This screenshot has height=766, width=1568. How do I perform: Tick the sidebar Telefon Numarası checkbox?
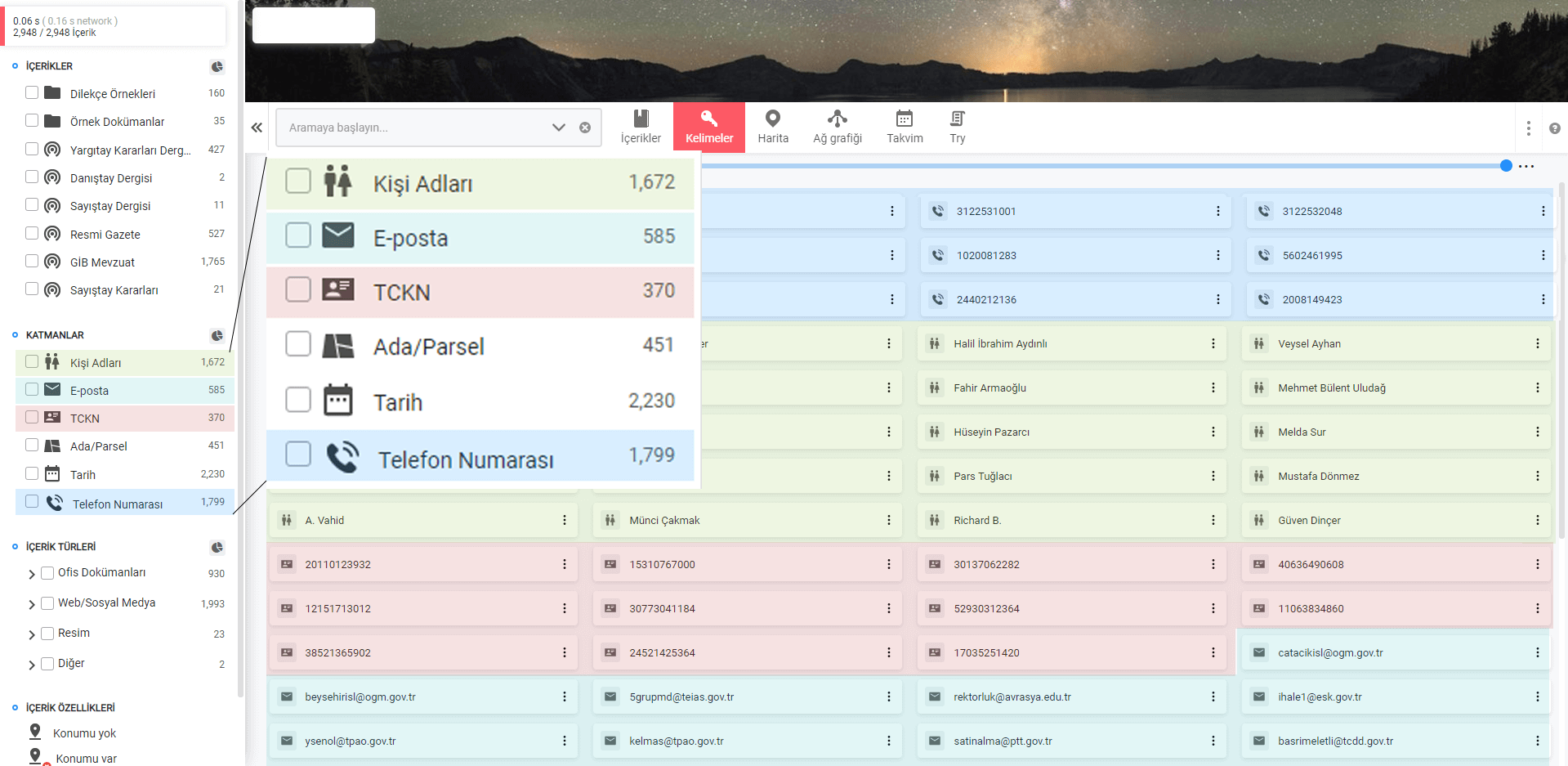pos(32,501)
